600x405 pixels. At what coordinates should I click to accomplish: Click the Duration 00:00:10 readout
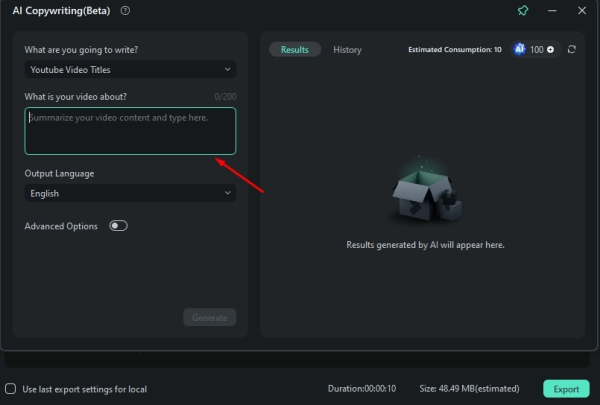(x=362, y=389)
